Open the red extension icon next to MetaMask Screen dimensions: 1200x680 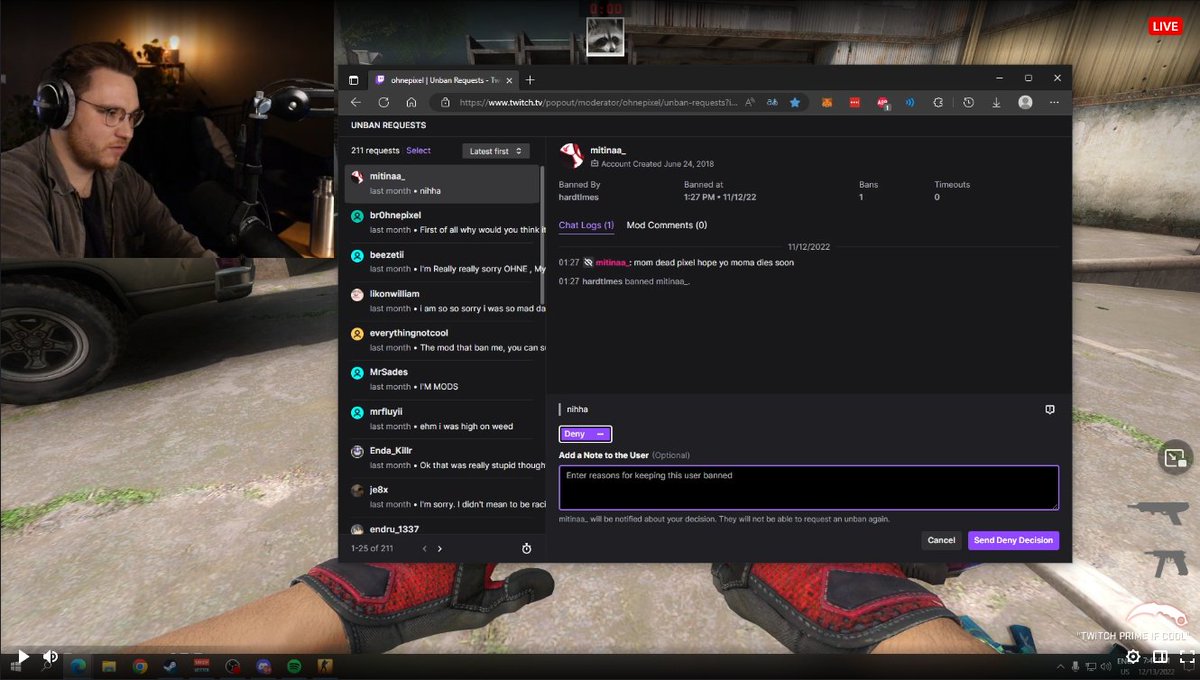pyautogui.click(x=855, y=102)
